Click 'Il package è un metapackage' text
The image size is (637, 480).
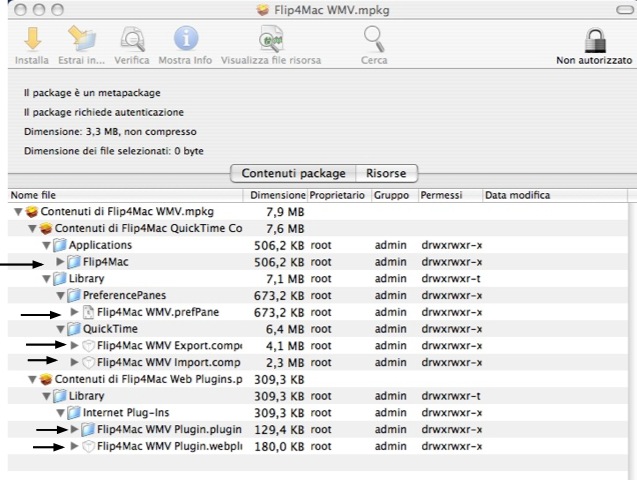coord(92,93)
